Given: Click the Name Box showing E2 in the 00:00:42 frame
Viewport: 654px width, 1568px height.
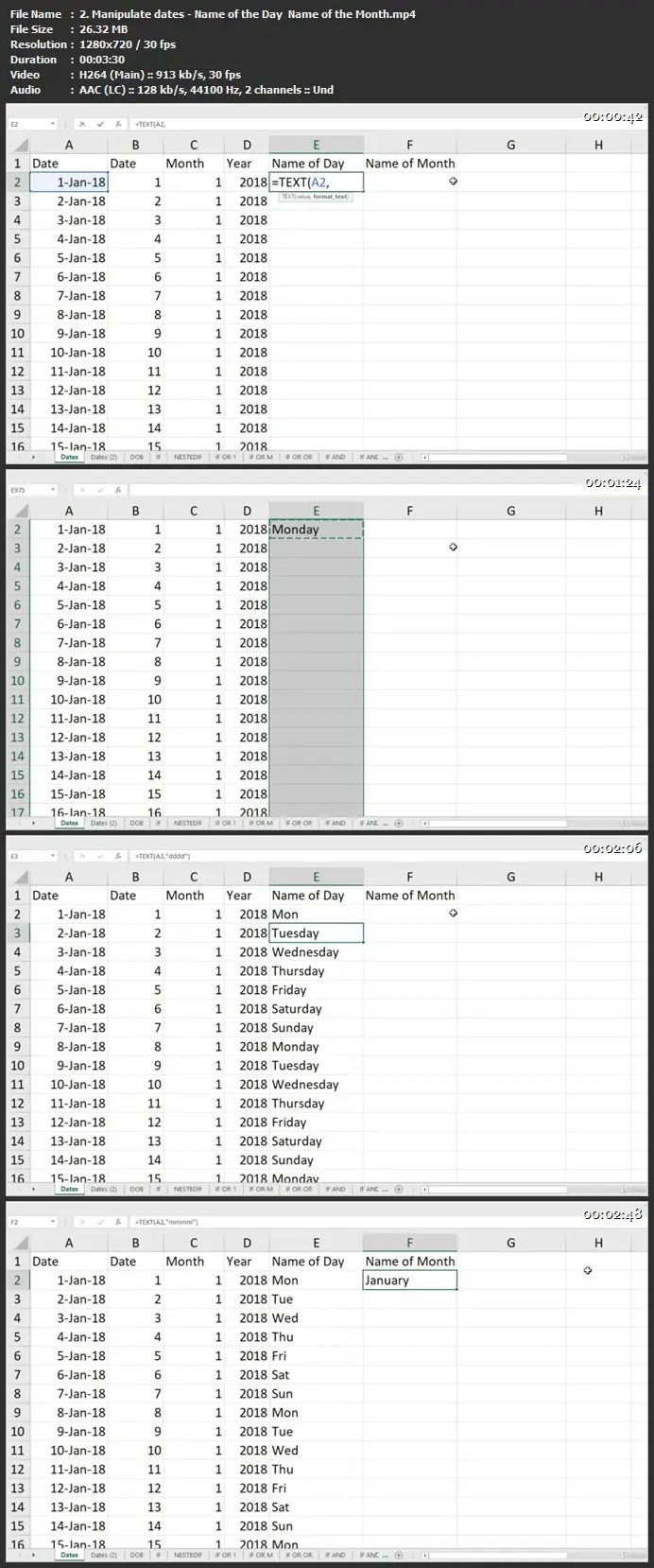Looking at the screenshot, I should coord(28,124).
